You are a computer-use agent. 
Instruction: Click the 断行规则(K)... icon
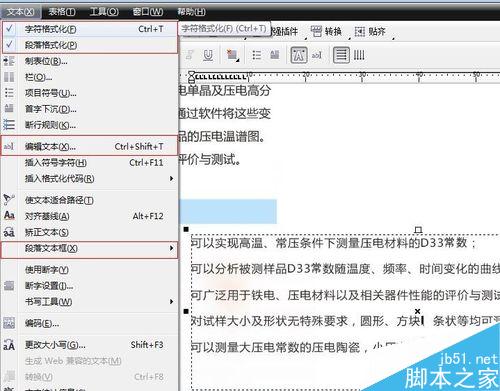(9, 125)
